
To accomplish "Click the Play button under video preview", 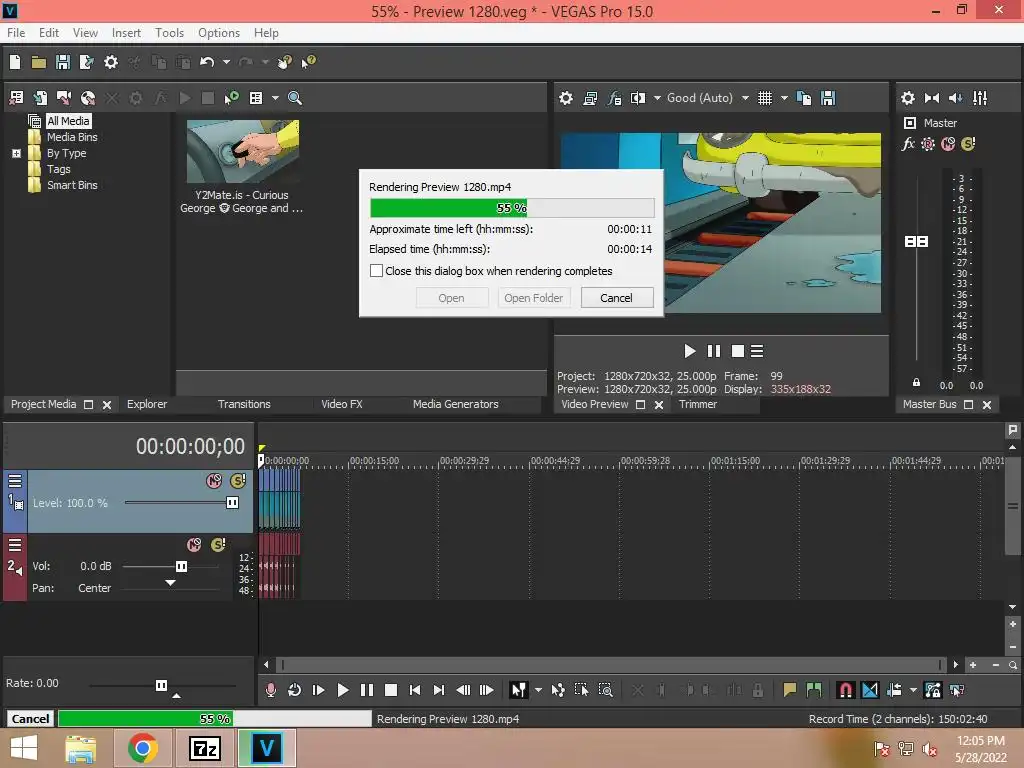I will 690,351.
